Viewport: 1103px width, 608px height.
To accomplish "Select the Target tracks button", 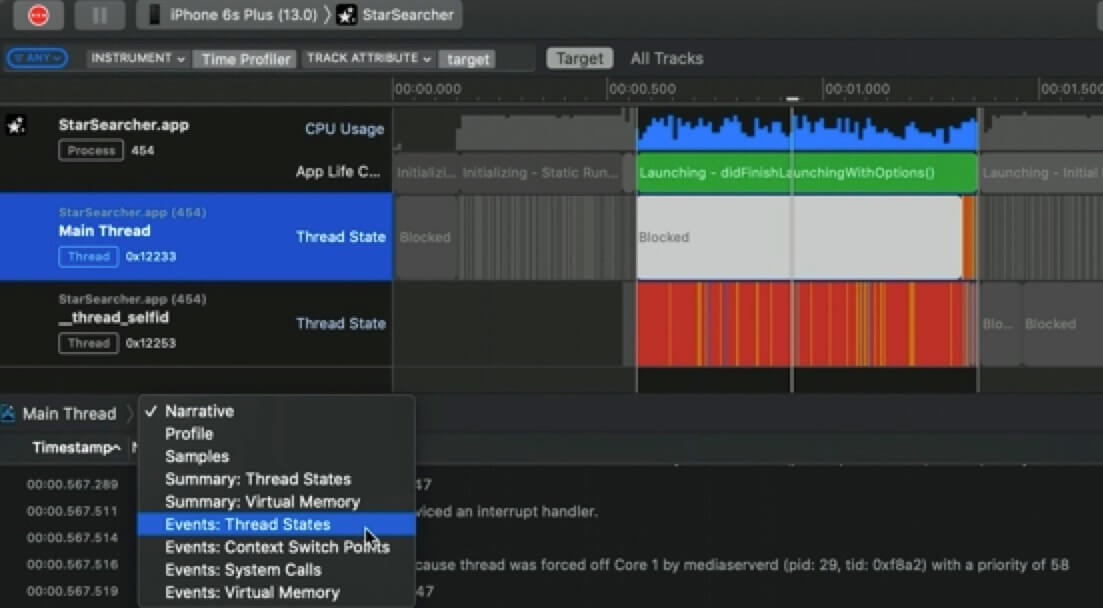I will pos(579,58).
